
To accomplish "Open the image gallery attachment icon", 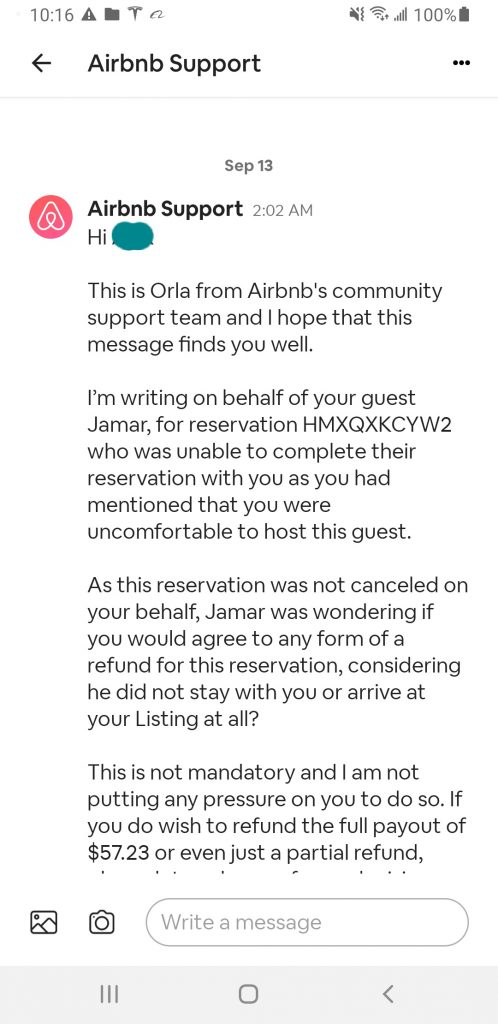I will click(44, 922).
